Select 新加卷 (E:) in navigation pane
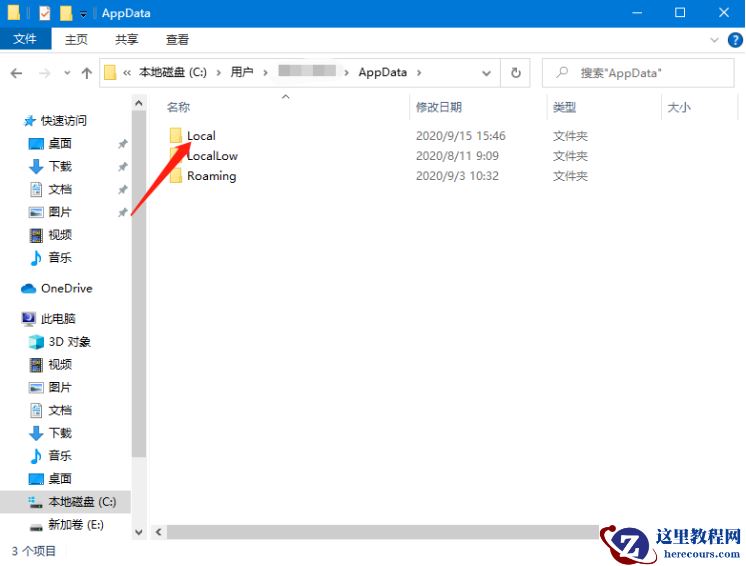Screen dimensions: 746x566 coord(76,524)
